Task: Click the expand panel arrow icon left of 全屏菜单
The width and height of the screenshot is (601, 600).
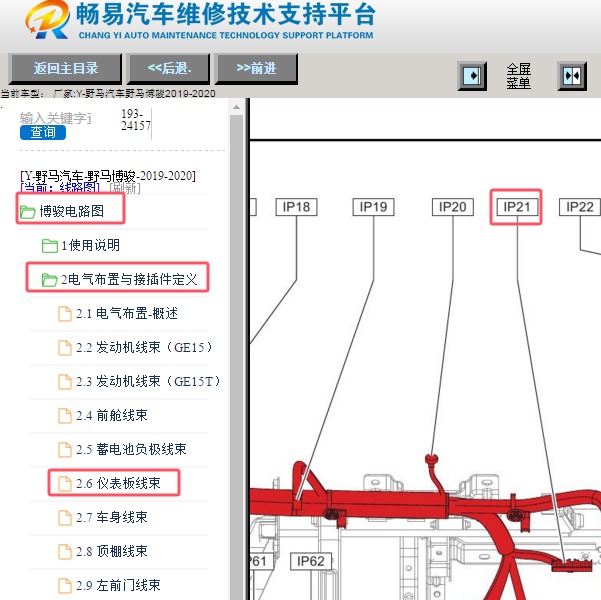Action: tap(472, 76)
